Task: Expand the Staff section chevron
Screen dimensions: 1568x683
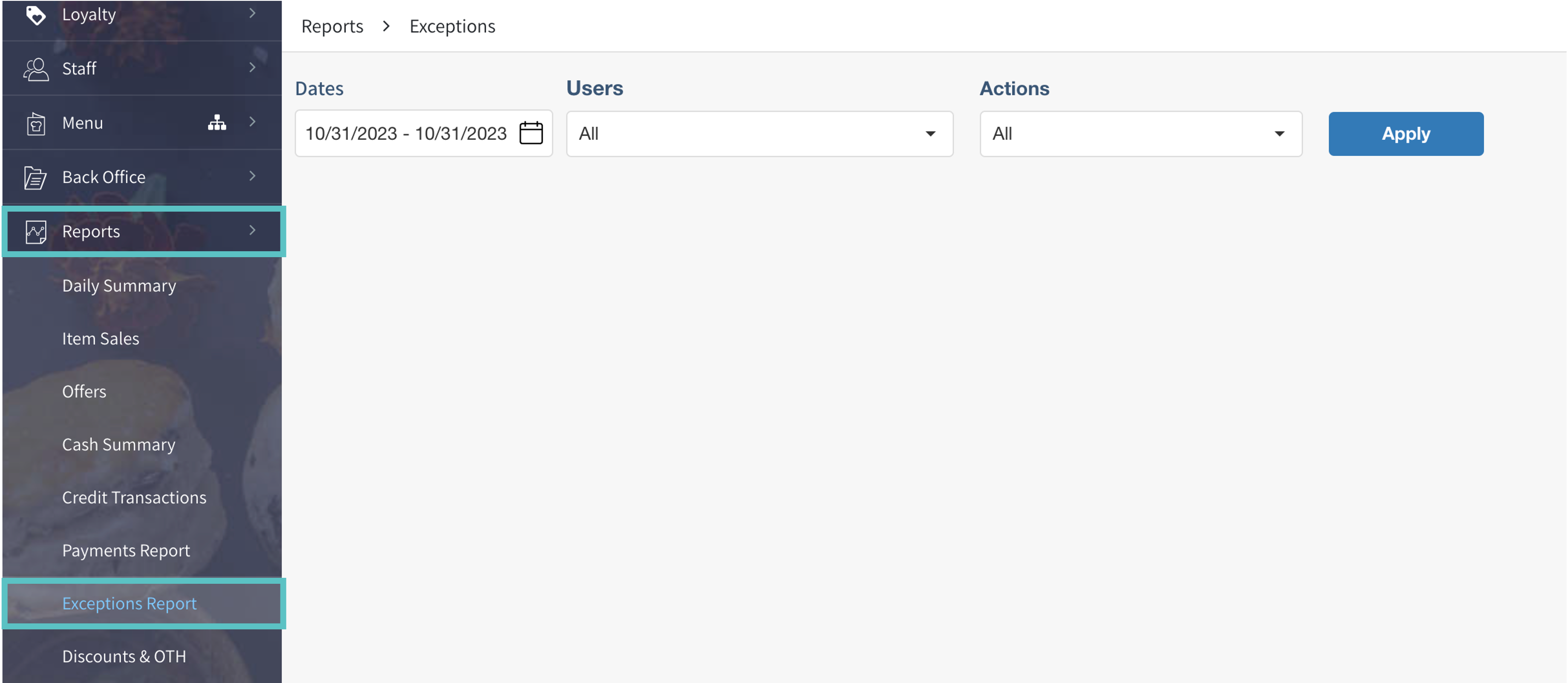Action: click(x=252, y=68)
